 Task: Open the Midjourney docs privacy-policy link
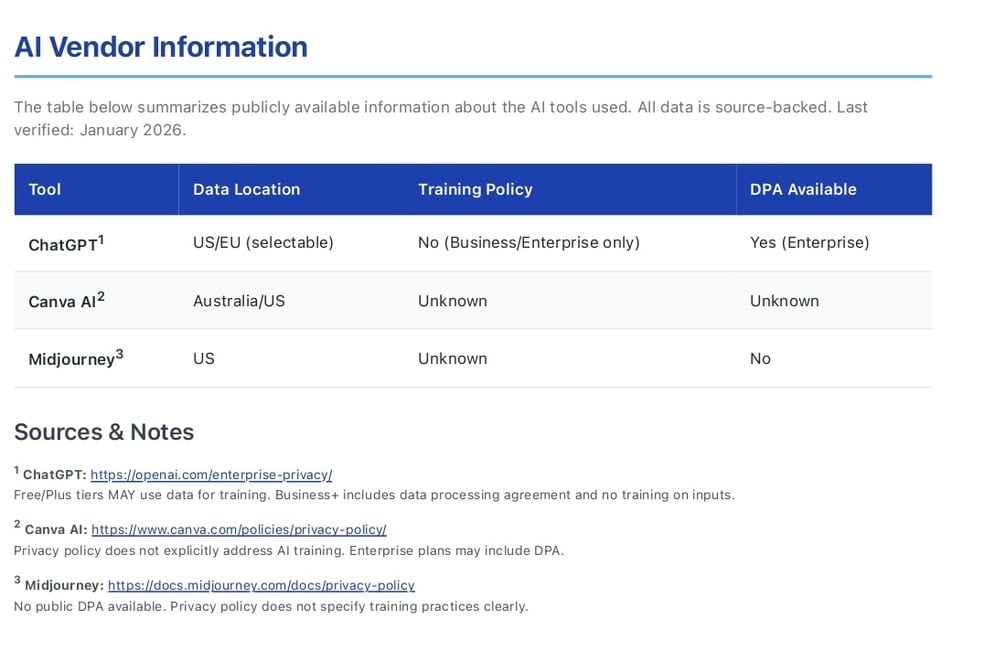261,585
